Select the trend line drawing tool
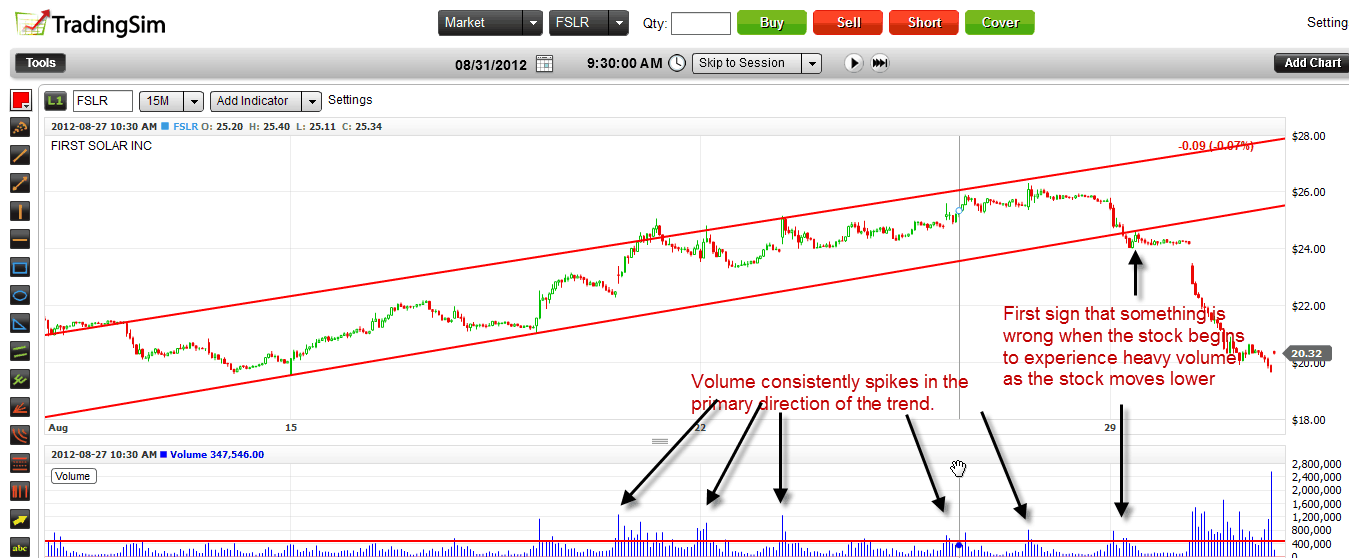Screen dimensions: 1349x558 coord(20,155)
